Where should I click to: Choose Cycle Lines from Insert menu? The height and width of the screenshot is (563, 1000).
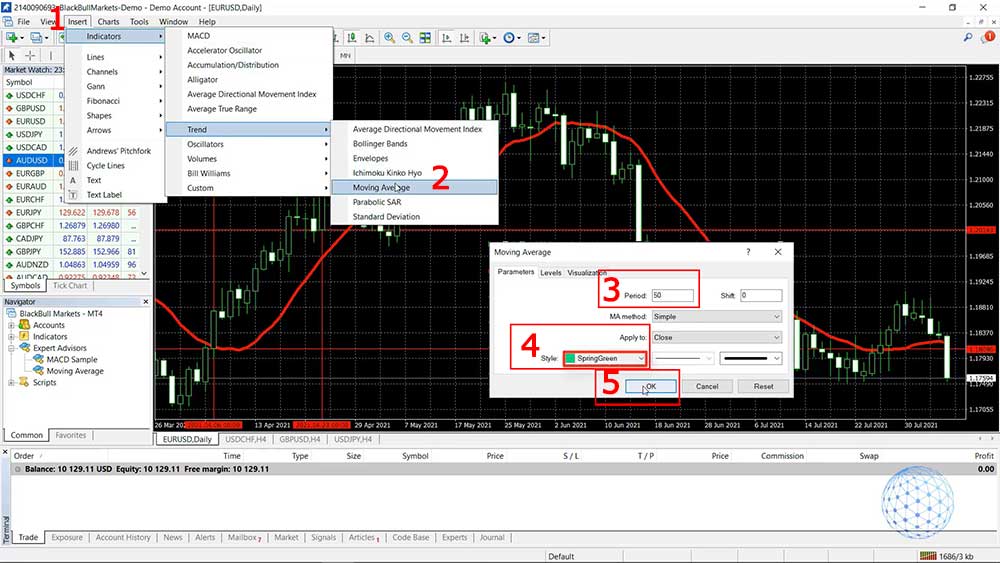[x=105, y=166]
